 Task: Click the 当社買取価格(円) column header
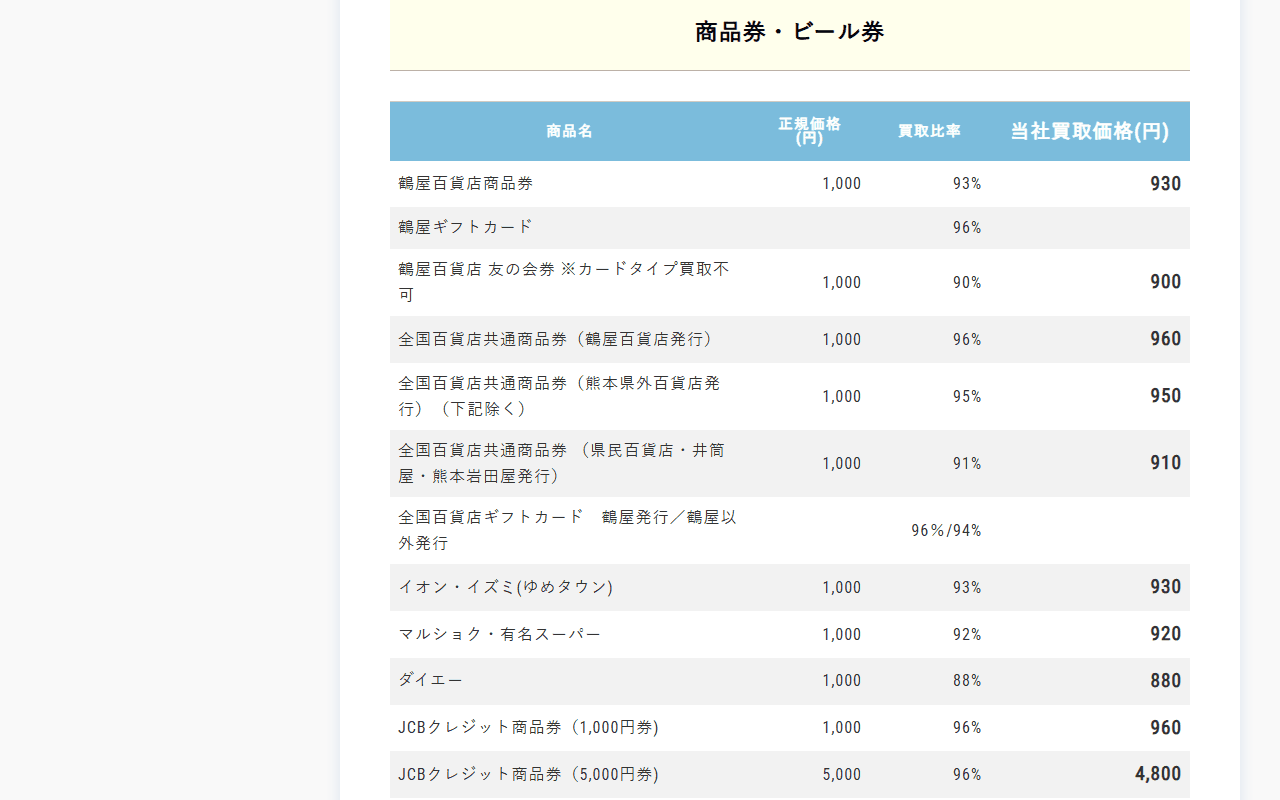(x=1089, y=131)
